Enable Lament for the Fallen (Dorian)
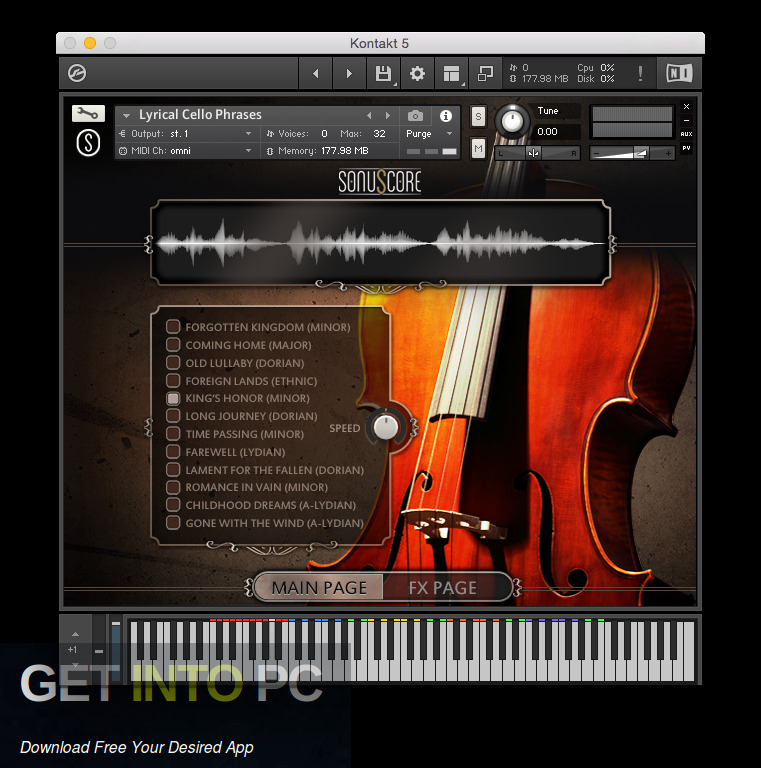 click(173, 469)
